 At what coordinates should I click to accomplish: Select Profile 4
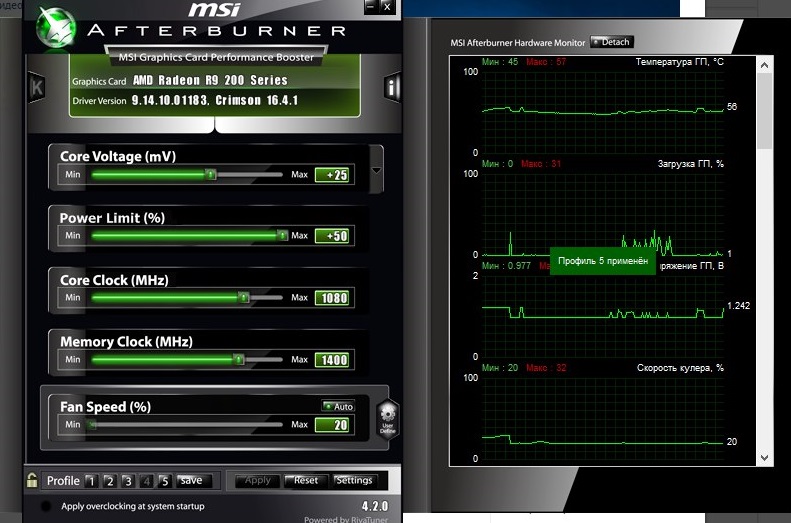[x=146, y=481]
